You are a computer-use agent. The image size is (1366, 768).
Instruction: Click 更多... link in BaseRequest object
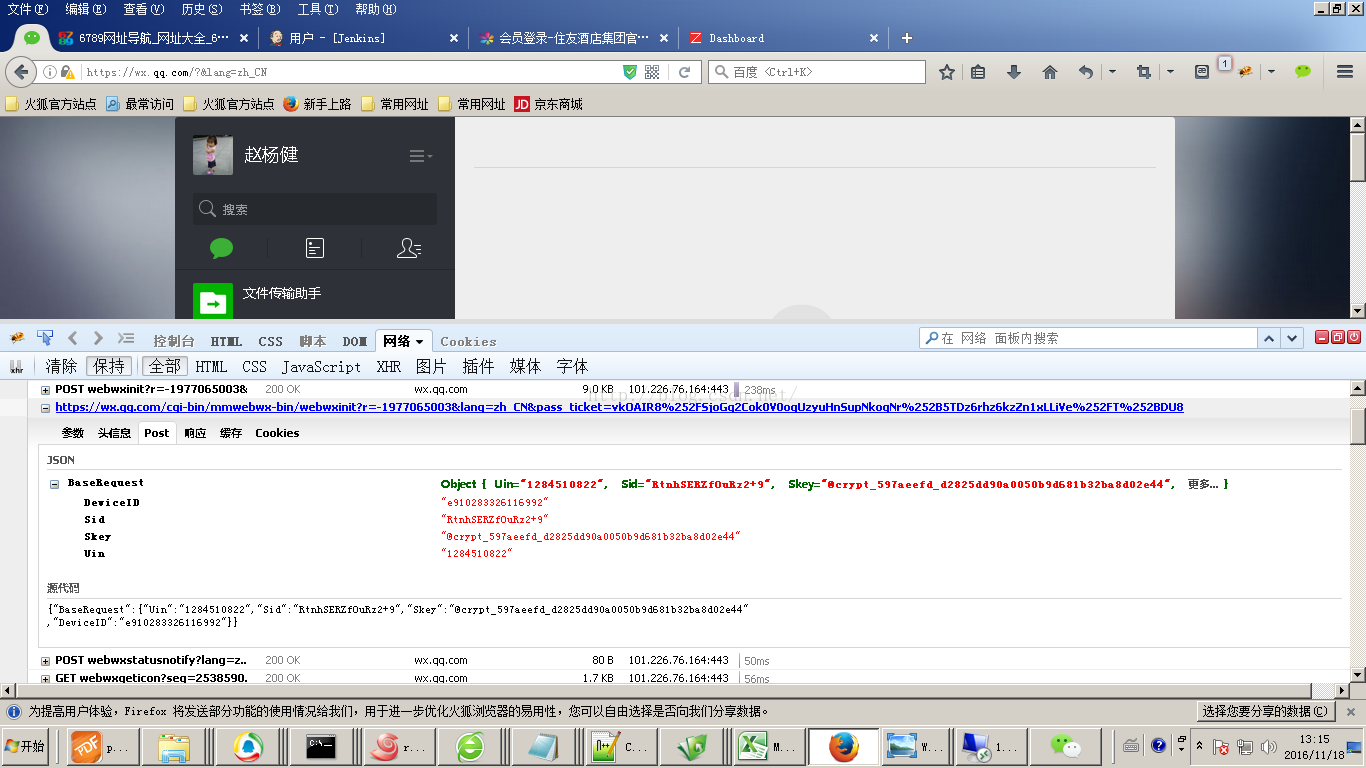coord(1203,484)
